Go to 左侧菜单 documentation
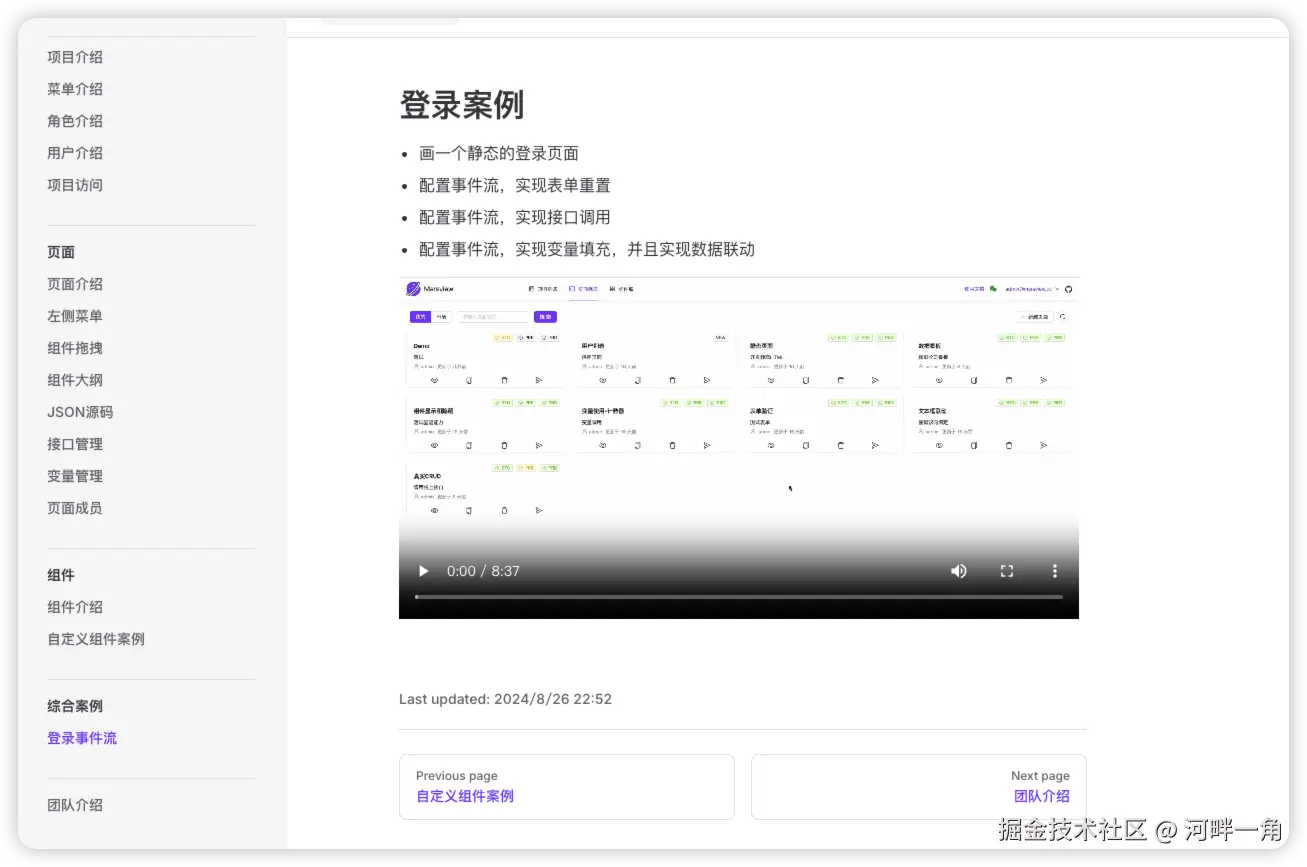1307x867 pixels. [x=75, y=316]
